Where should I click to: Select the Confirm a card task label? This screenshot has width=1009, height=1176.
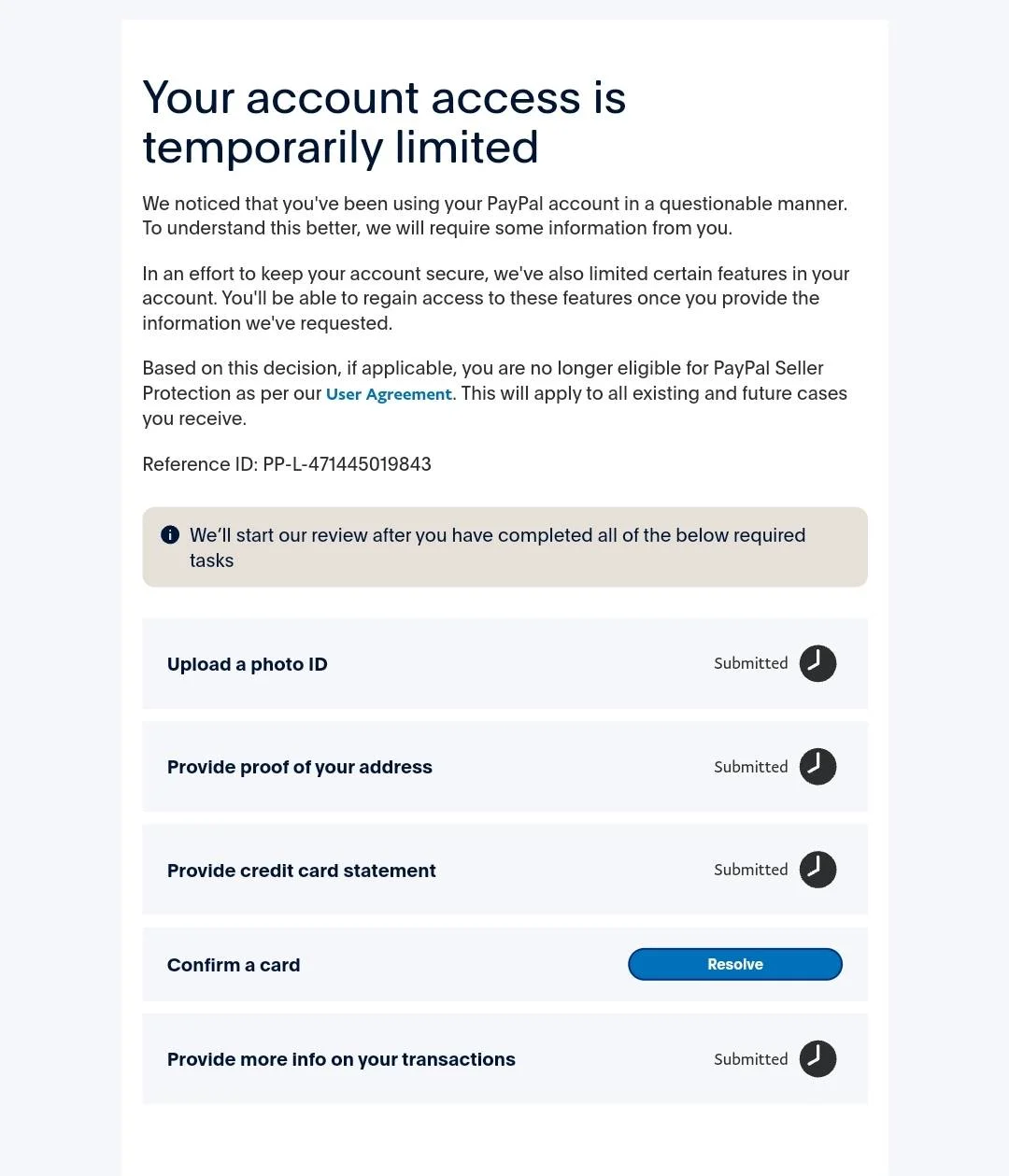[234, 965]
